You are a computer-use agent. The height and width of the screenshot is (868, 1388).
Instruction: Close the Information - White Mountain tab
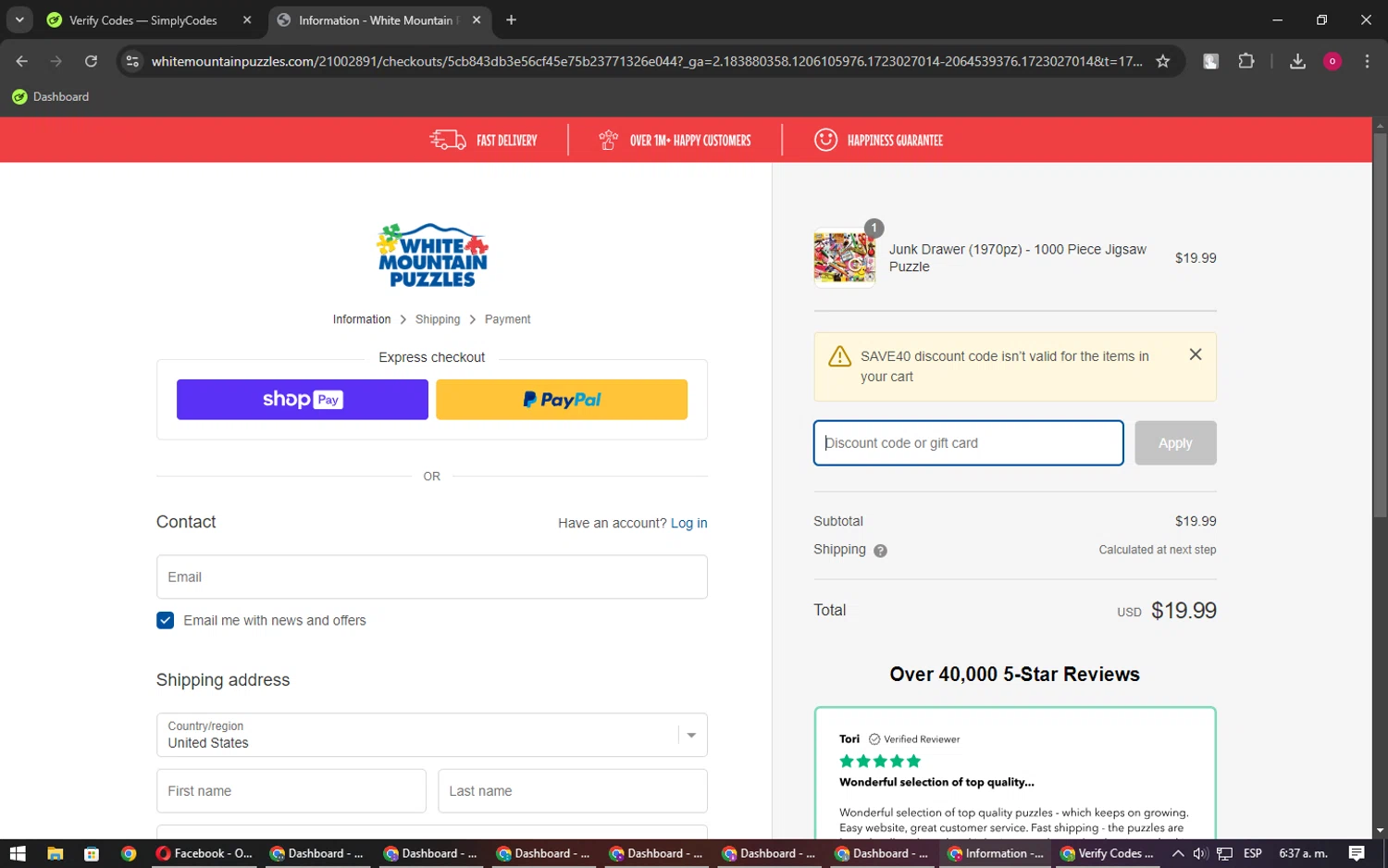tap(477, 19)
